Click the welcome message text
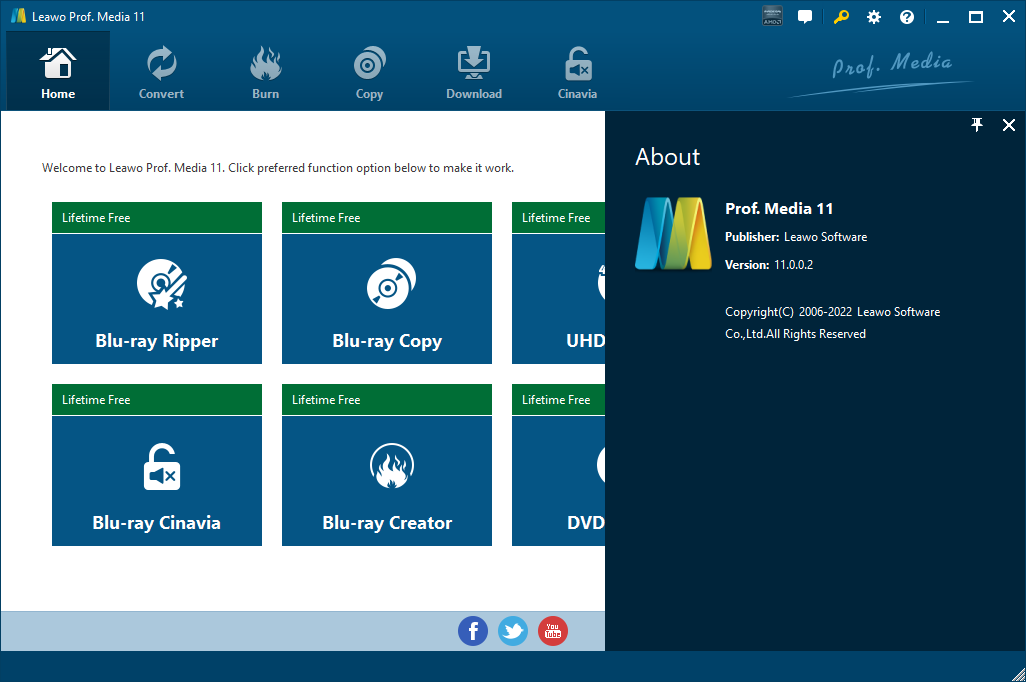 [x=278, y=168]
